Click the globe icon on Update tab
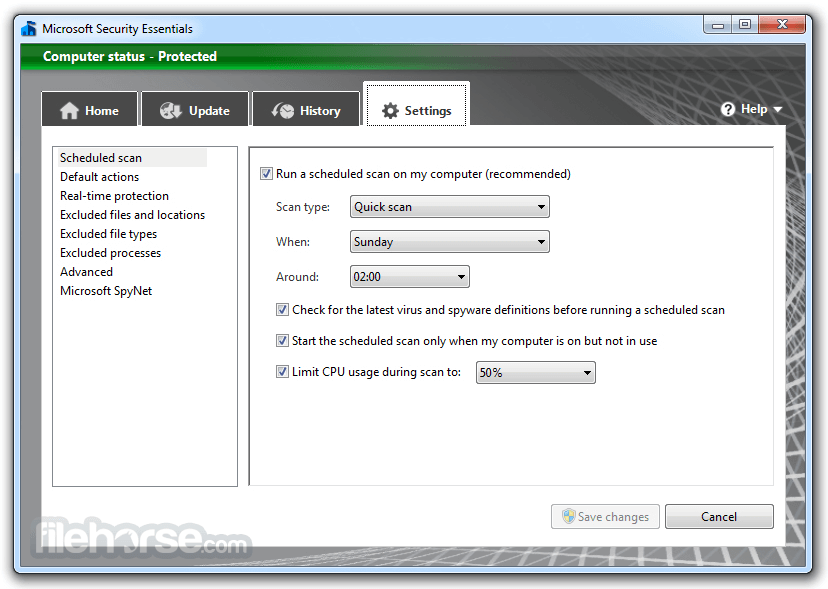The width and height of the screenshot is (828, 589). (x=171, y=110)
